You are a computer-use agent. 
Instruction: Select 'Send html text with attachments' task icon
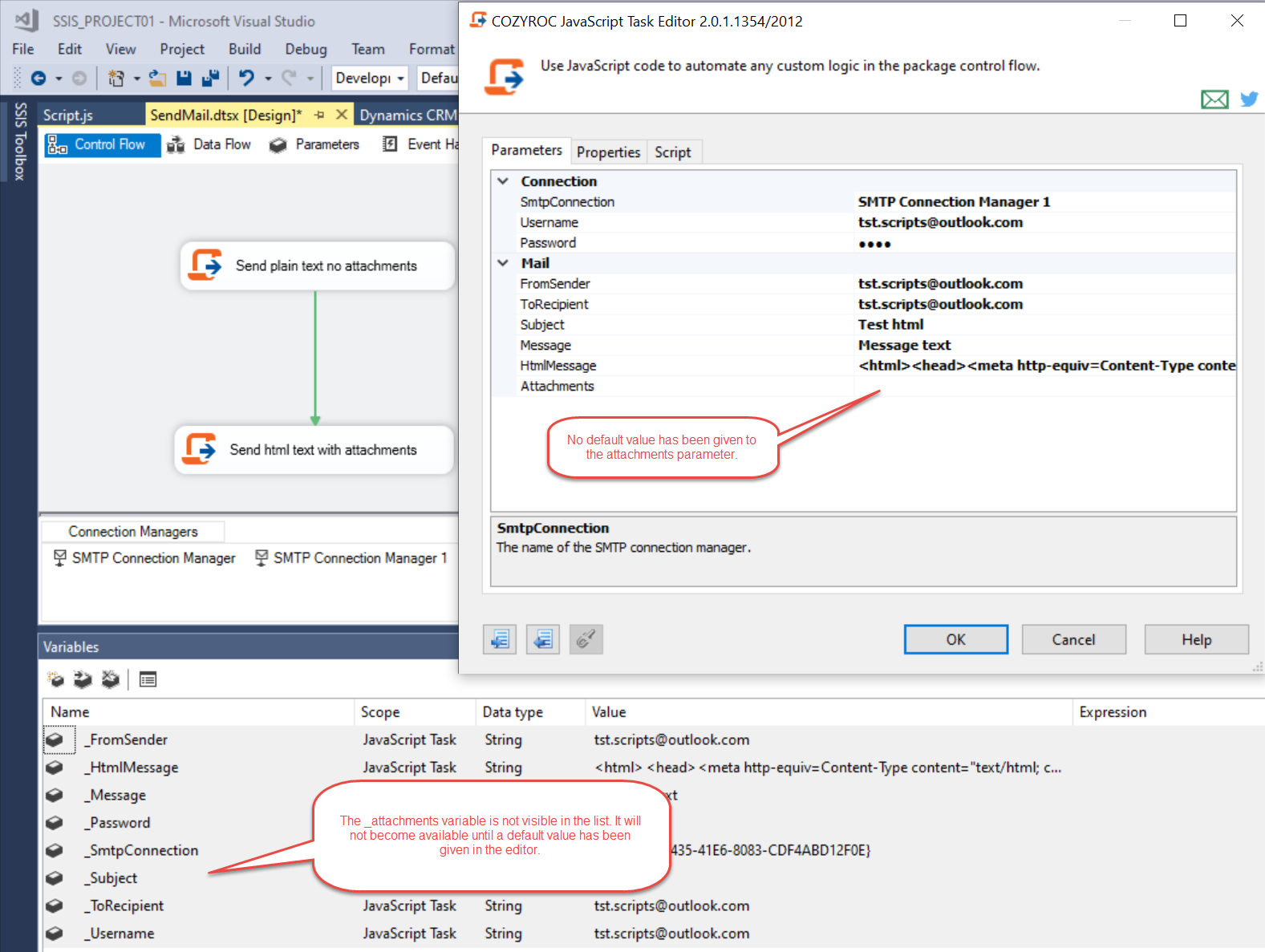[201, 449]
